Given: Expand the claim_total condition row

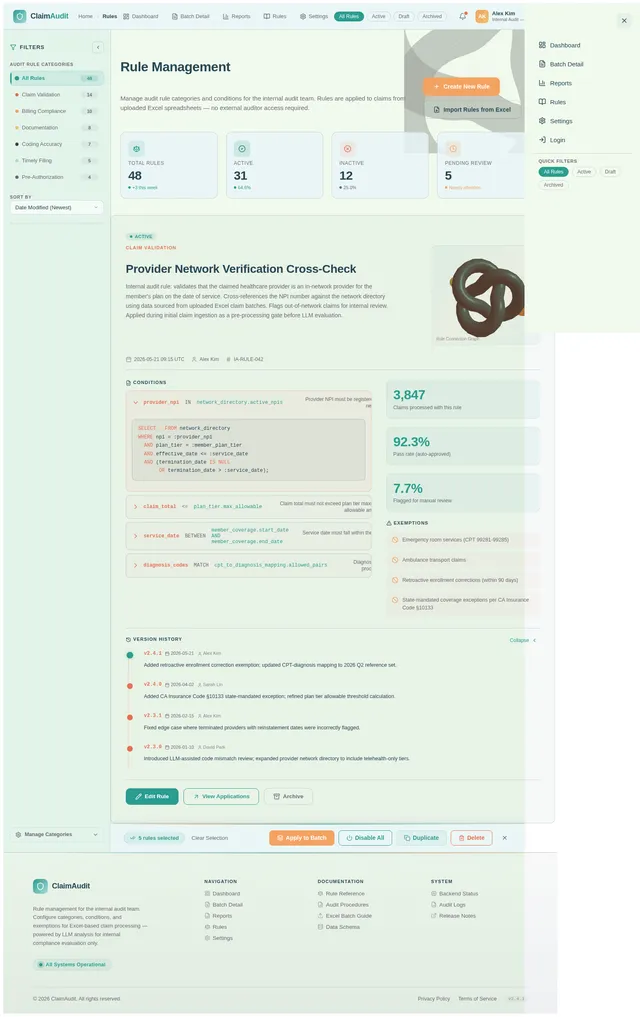Looking at the screenshot, I should tap(249, 507).
